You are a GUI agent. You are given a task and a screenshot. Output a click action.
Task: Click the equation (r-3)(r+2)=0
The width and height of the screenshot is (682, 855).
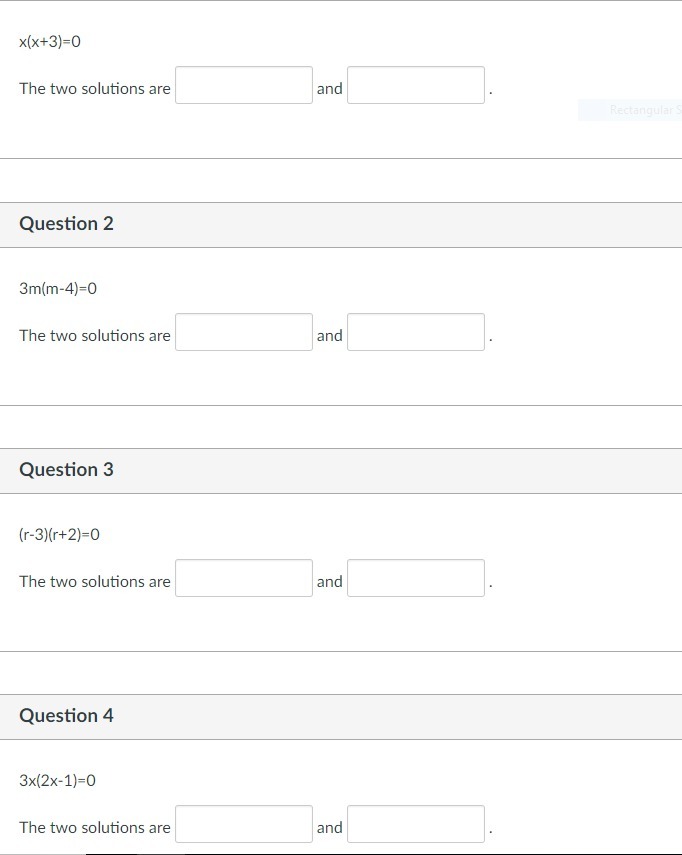click(x=60, y=535)
